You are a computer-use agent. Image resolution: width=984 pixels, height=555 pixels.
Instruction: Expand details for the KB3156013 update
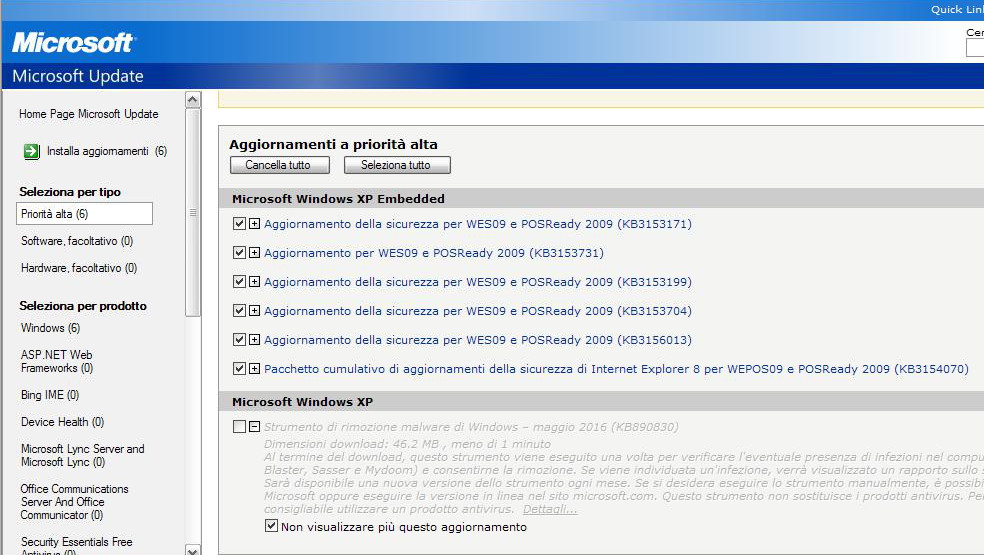click(254, 340)
